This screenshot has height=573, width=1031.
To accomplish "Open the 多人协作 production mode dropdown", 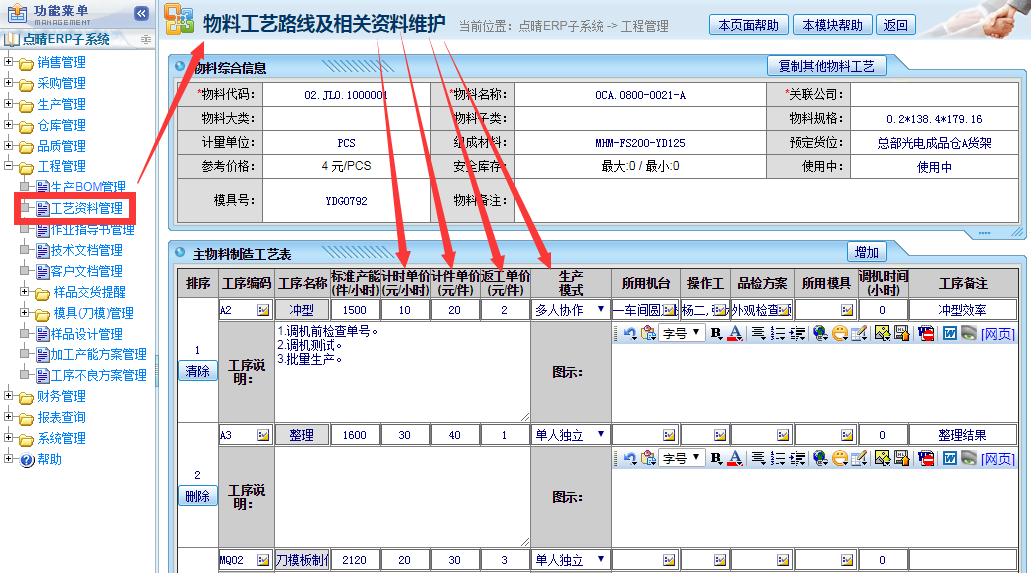I will coord(570,310).
